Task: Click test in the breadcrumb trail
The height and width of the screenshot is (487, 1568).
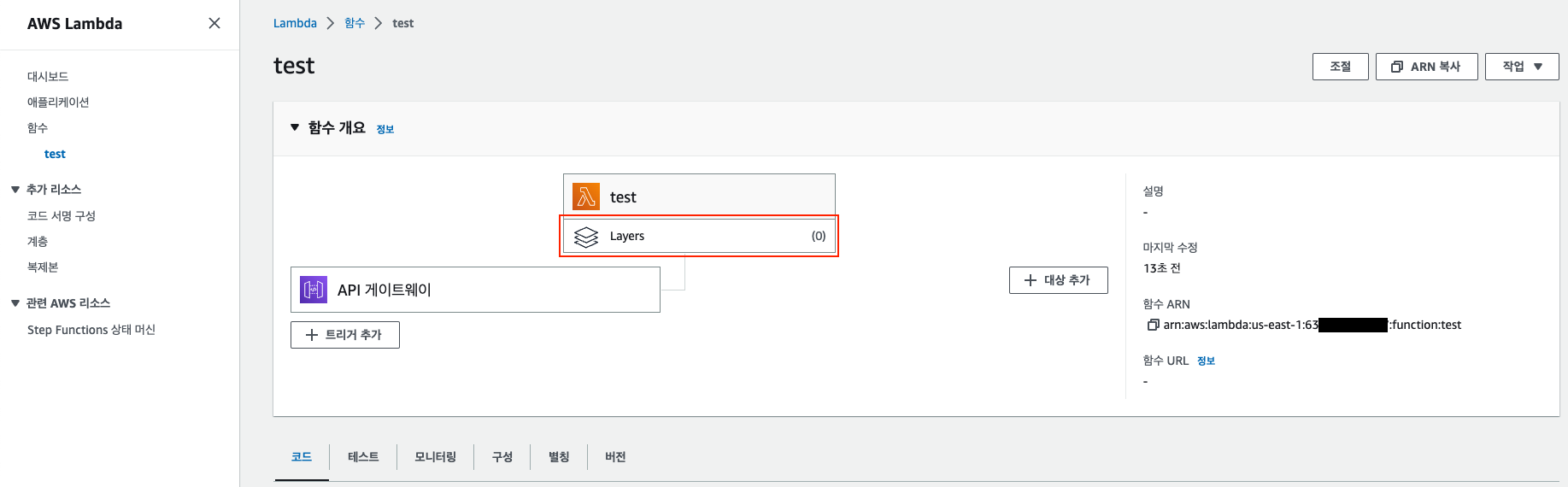Action: (x=403, y=23)
